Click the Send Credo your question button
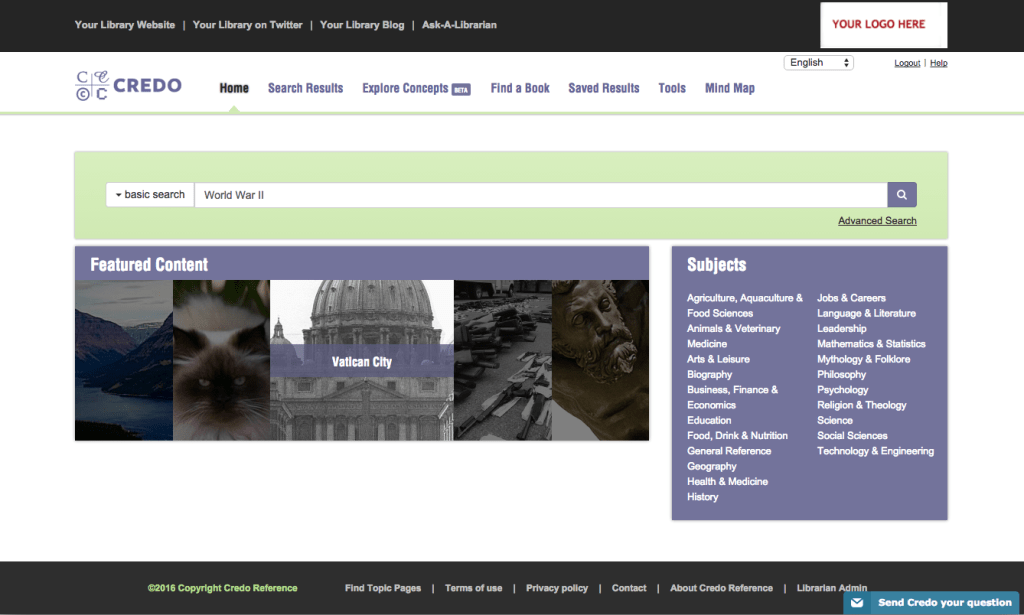 pos(944,603)
